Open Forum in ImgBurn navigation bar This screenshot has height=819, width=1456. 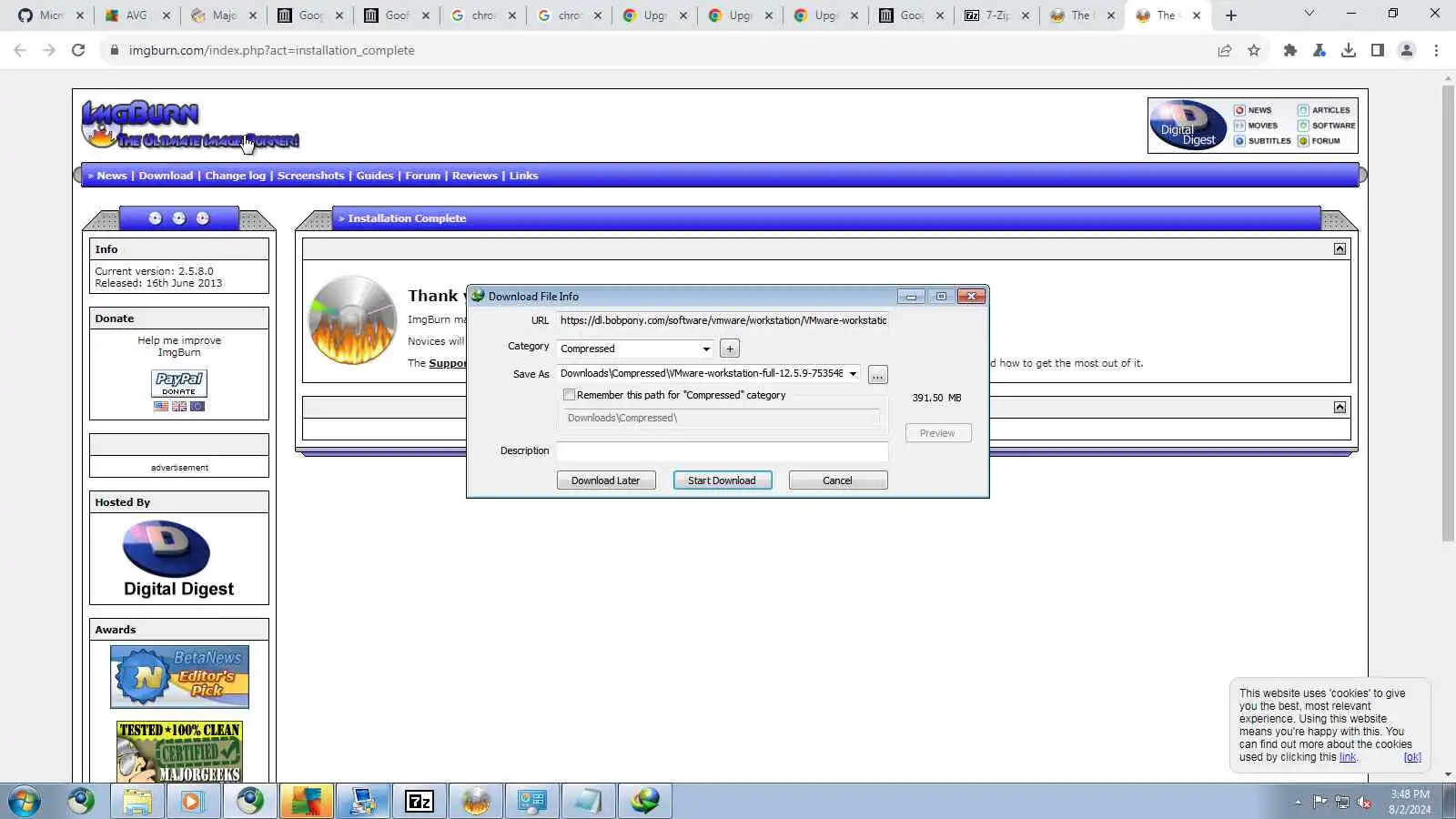pyautogui.click(x=422, y=176)
